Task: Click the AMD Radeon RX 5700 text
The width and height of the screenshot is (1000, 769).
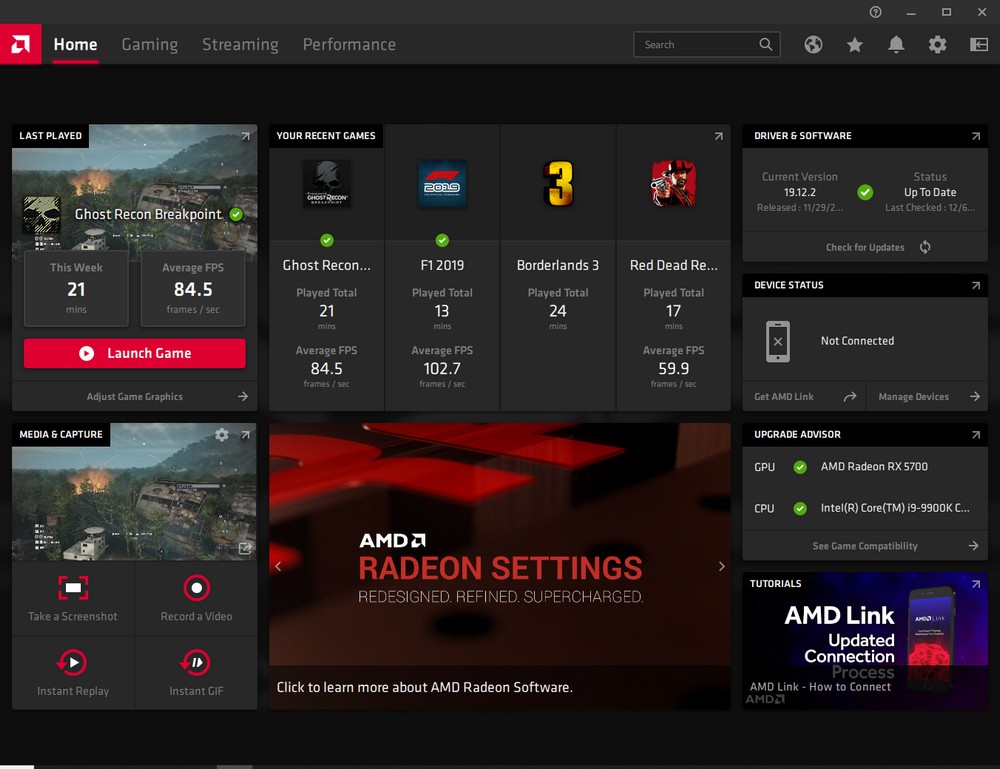Action: coord(874,467)
